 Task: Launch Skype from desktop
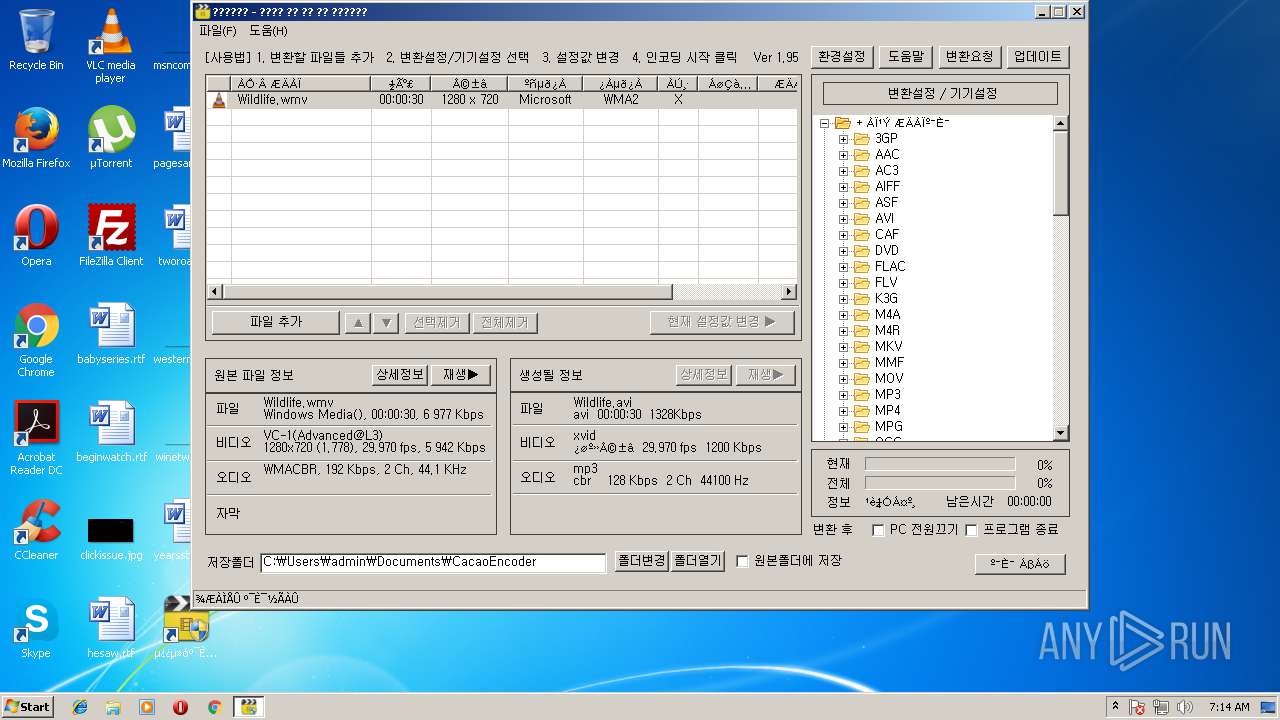[x=36, y=628]
